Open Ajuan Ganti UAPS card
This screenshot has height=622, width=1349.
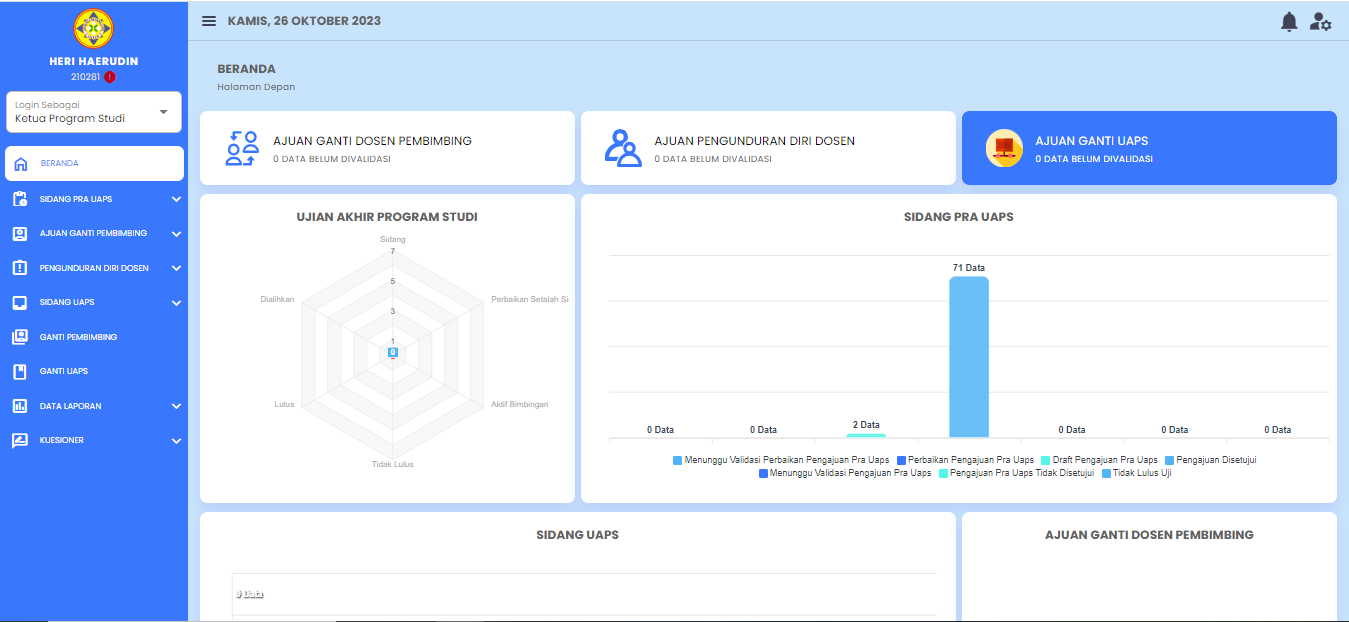[x=1149, y=148]
